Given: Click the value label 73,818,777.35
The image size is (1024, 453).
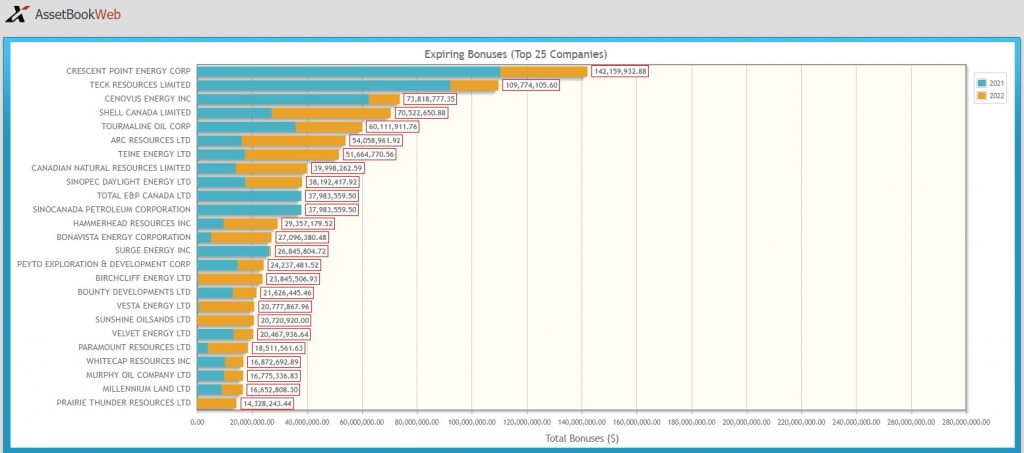Looking at the screenshot, I should pyautogui.click(x=430, y=99).
